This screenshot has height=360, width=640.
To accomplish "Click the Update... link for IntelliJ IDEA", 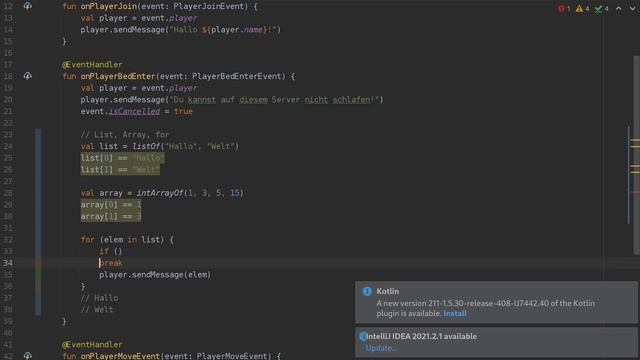I will tap(381, 348).
